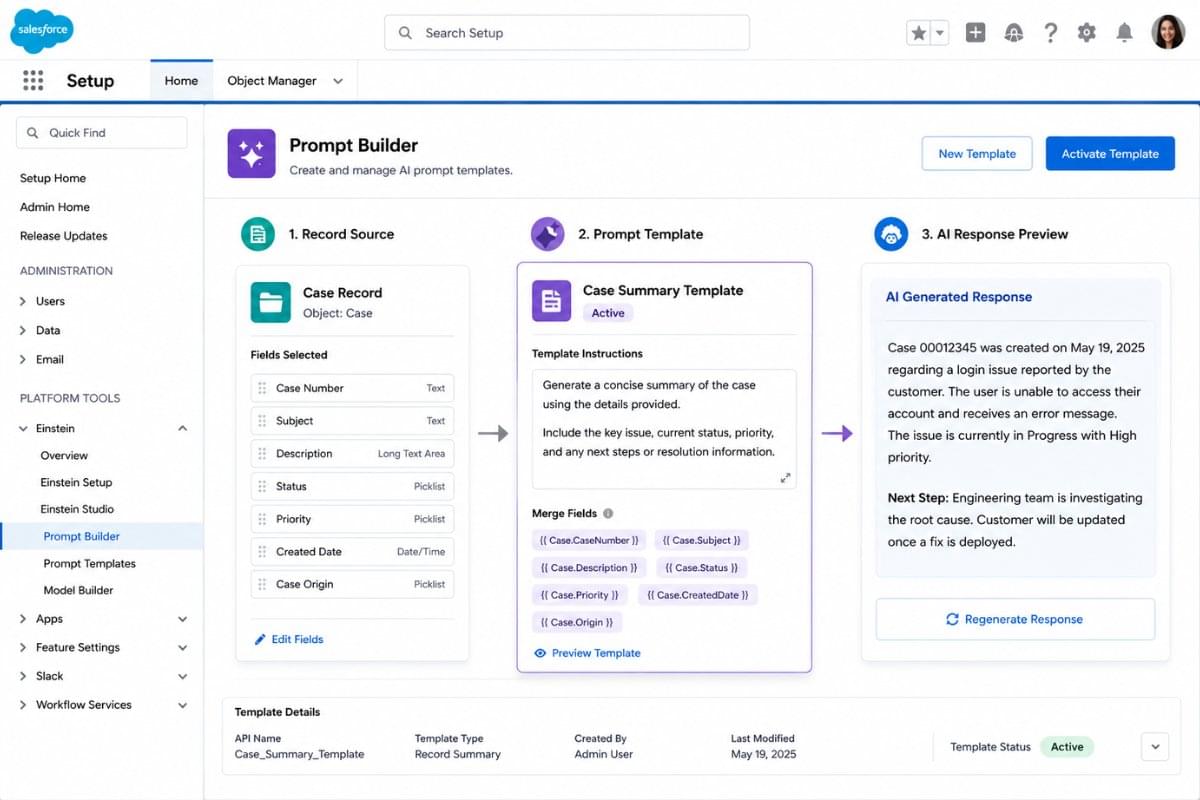Open the Setup gear icon
The image size is (1200, 800).
[x=1087, y=33]
